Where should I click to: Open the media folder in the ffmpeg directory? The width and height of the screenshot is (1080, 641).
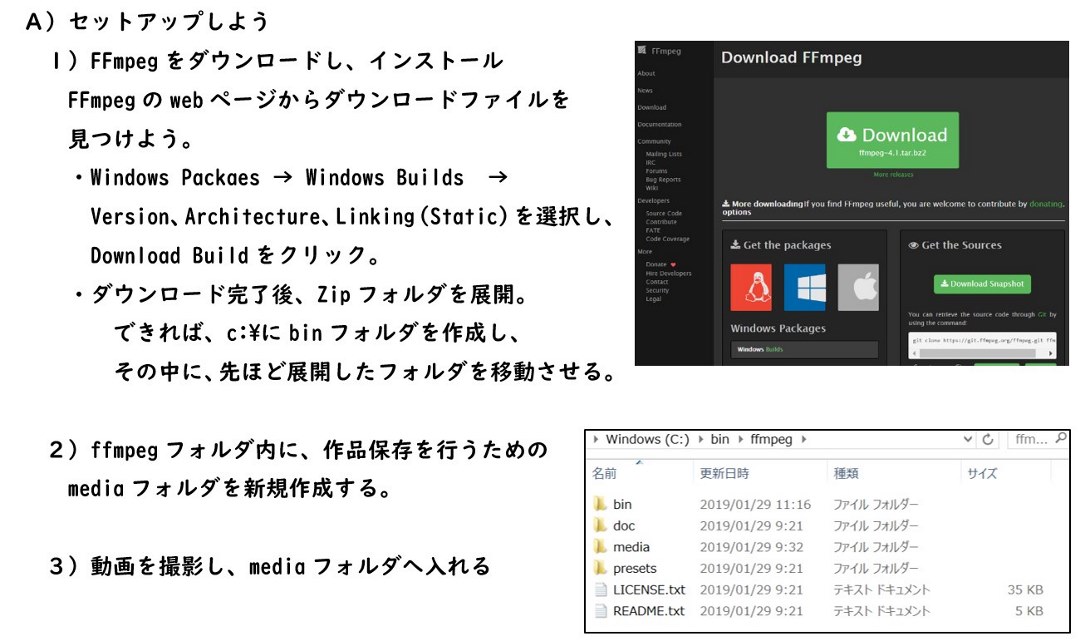click(x=631, y=546)
